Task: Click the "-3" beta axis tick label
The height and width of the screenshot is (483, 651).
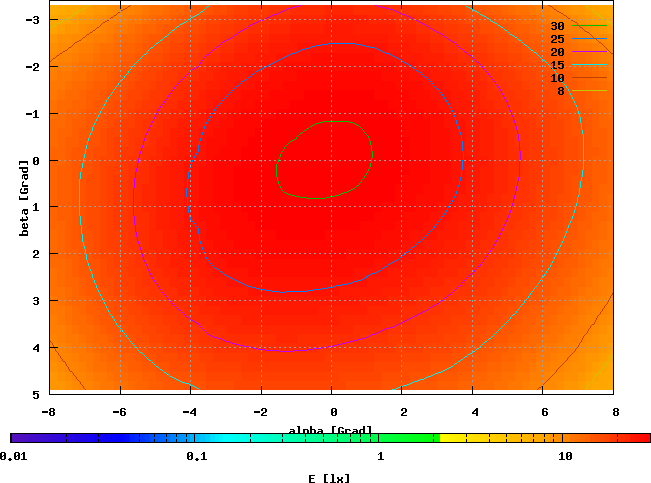Action: 32,20
